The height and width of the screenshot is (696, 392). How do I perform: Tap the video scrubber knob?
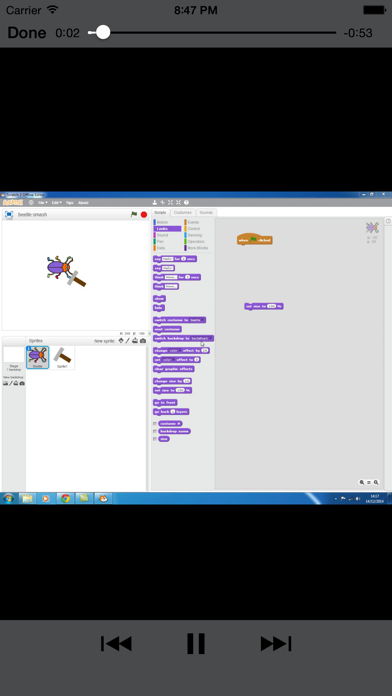pyautogui.click(x=103, y=32)
